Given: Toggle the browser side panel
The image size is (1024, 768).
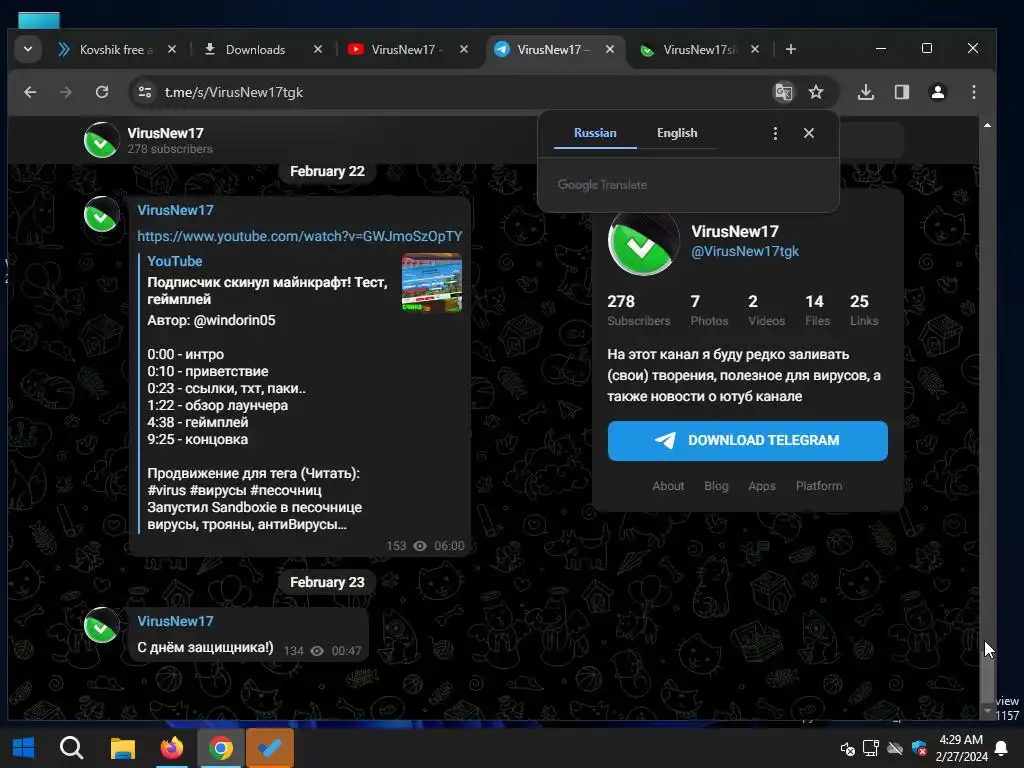Looking at the screenshot, I should (902, 92).
